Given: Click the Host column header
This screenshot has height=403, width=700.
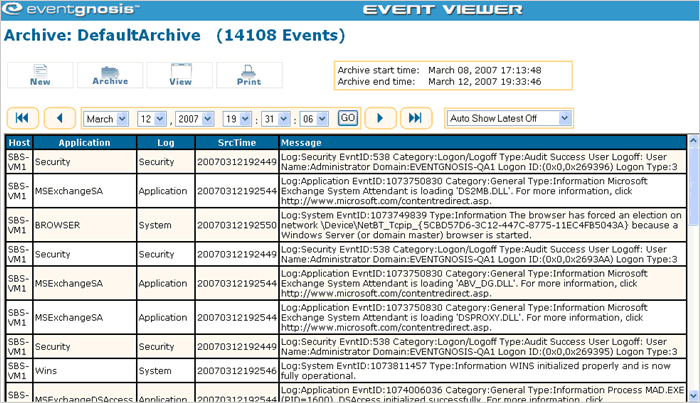Looking at the screenshot, I should point(19,143).
